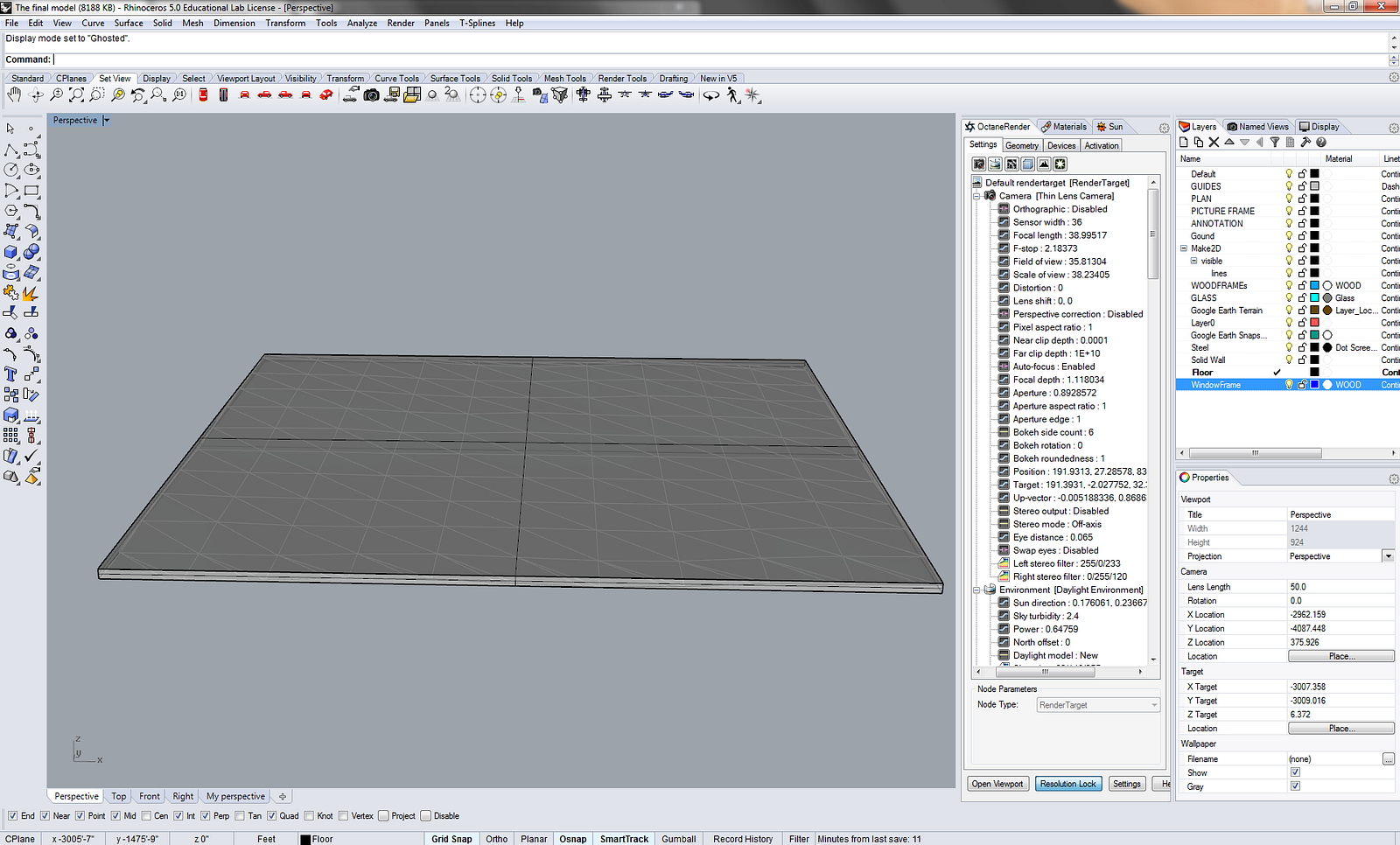Select the Box solid tool
This screenshot has height=845, width=1400.
11,252
